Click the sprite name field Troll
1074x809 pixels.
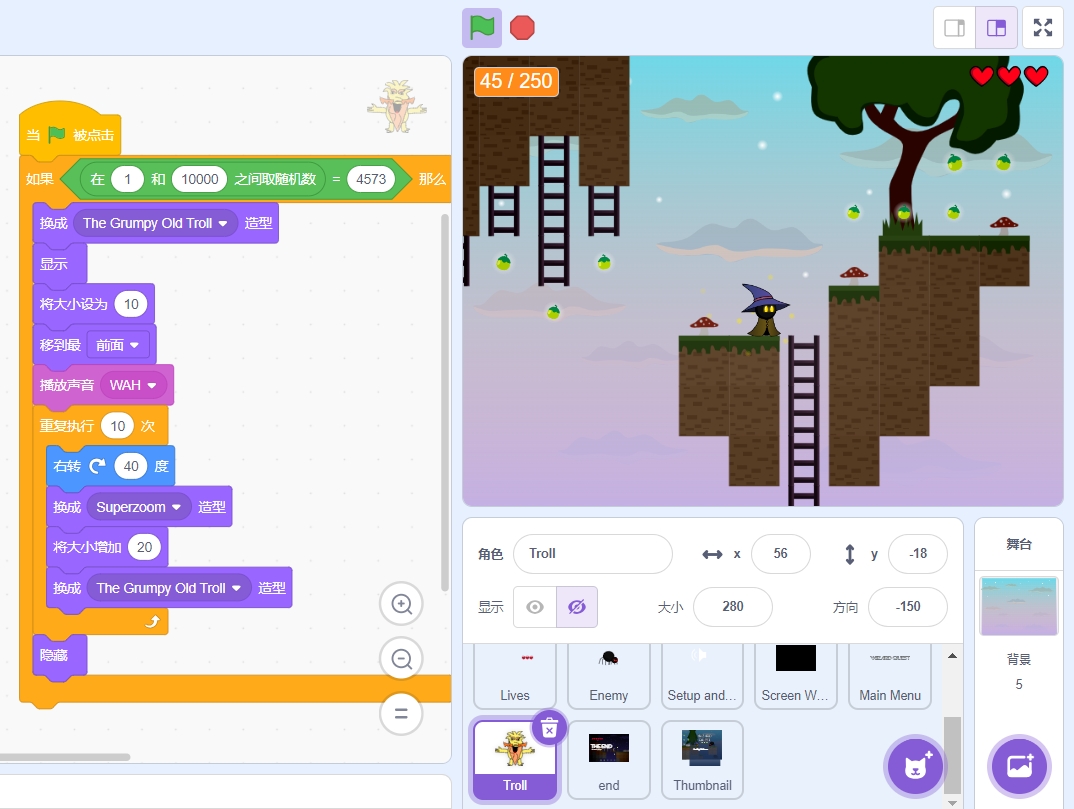coord(592,554)
